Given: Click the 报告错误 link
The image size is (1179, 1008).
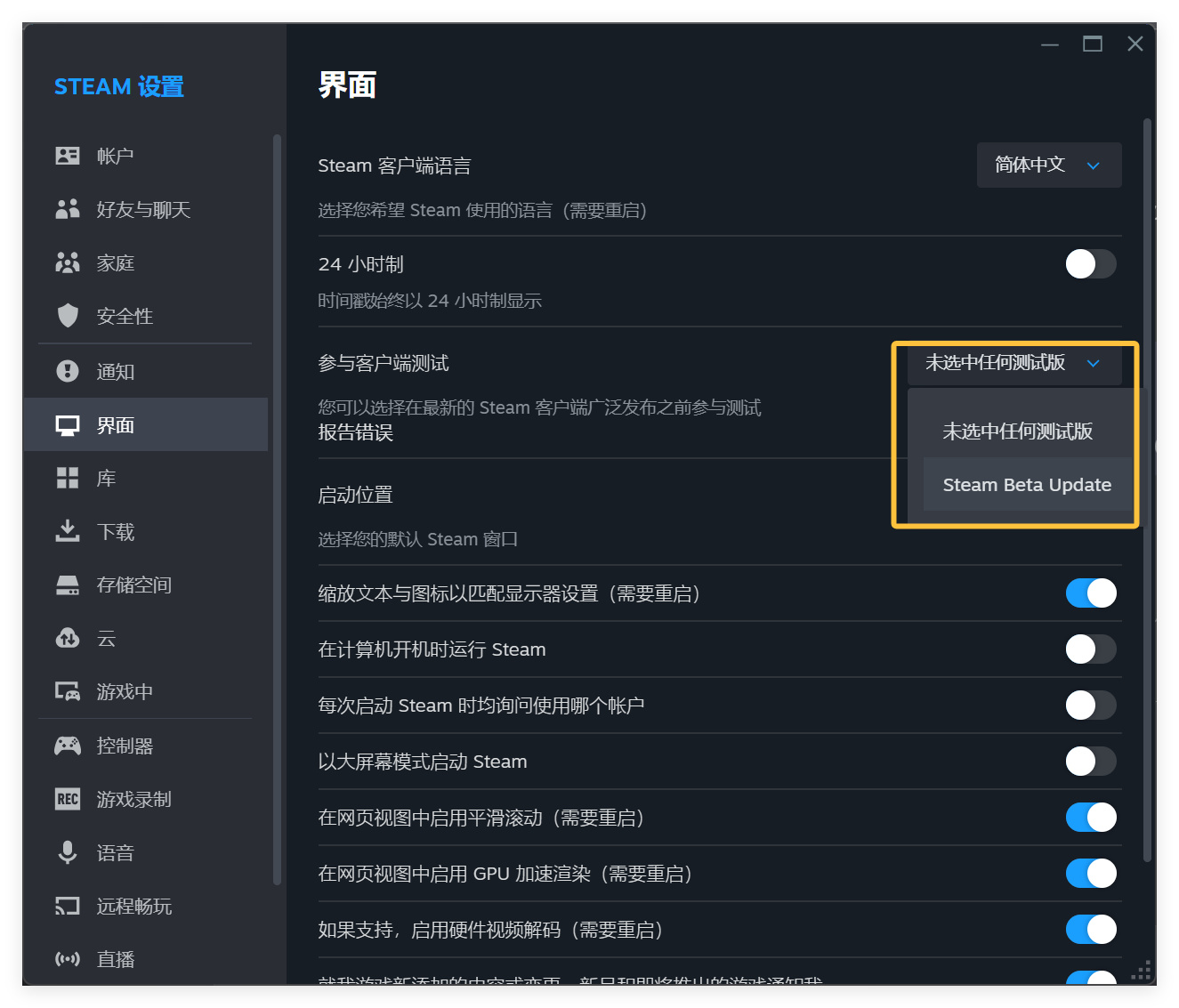Looking at the screenshot, I should [356, 432].
